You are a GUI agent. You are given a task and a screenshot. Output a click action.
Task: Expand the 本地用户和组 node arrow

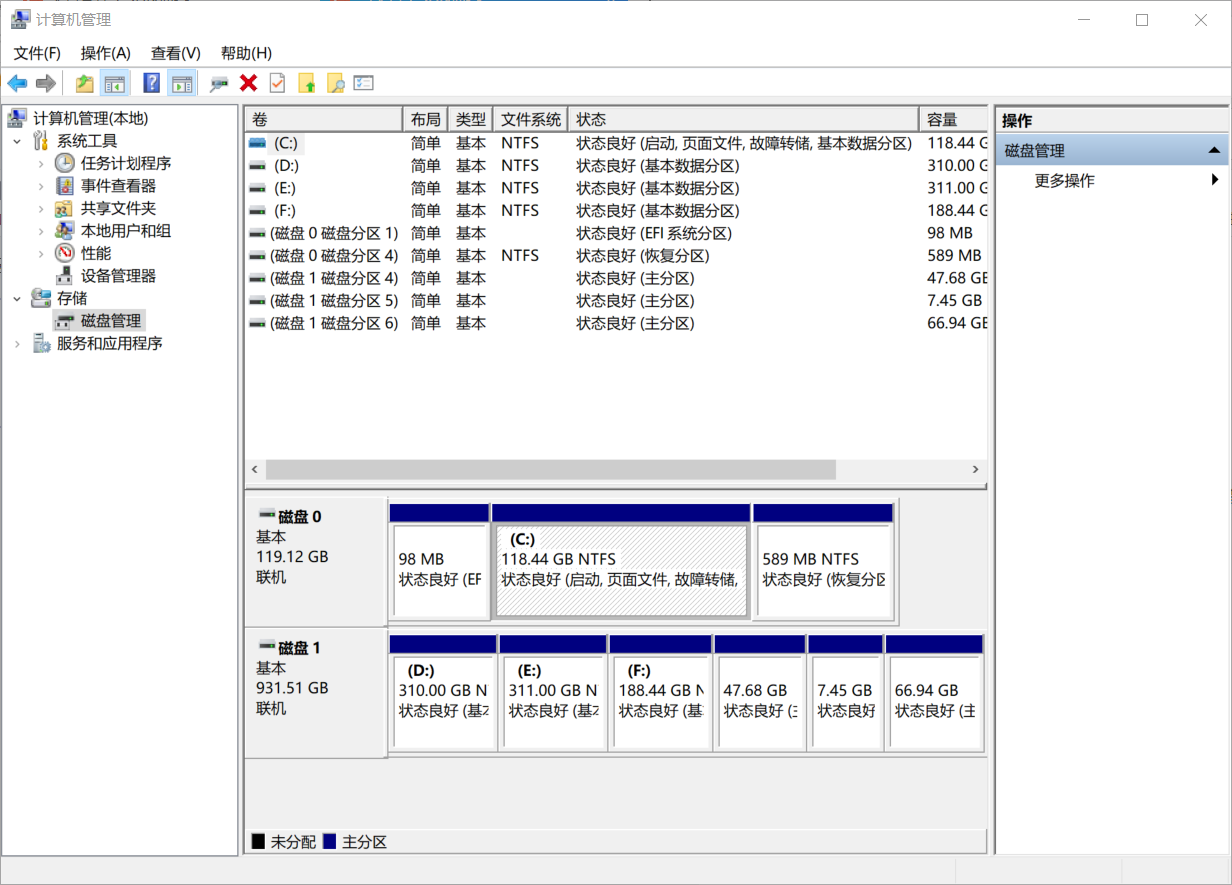pyautogui.click(x=41, y=231)
